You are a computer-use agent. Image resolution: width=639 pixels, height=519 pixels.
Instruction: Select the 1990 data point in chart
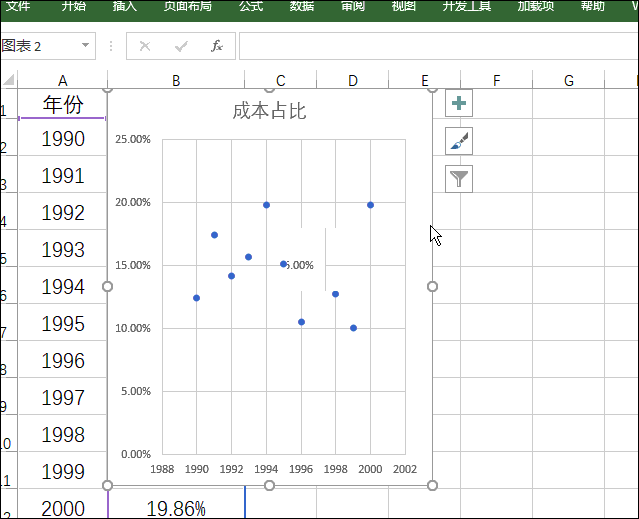click(196, 298)
